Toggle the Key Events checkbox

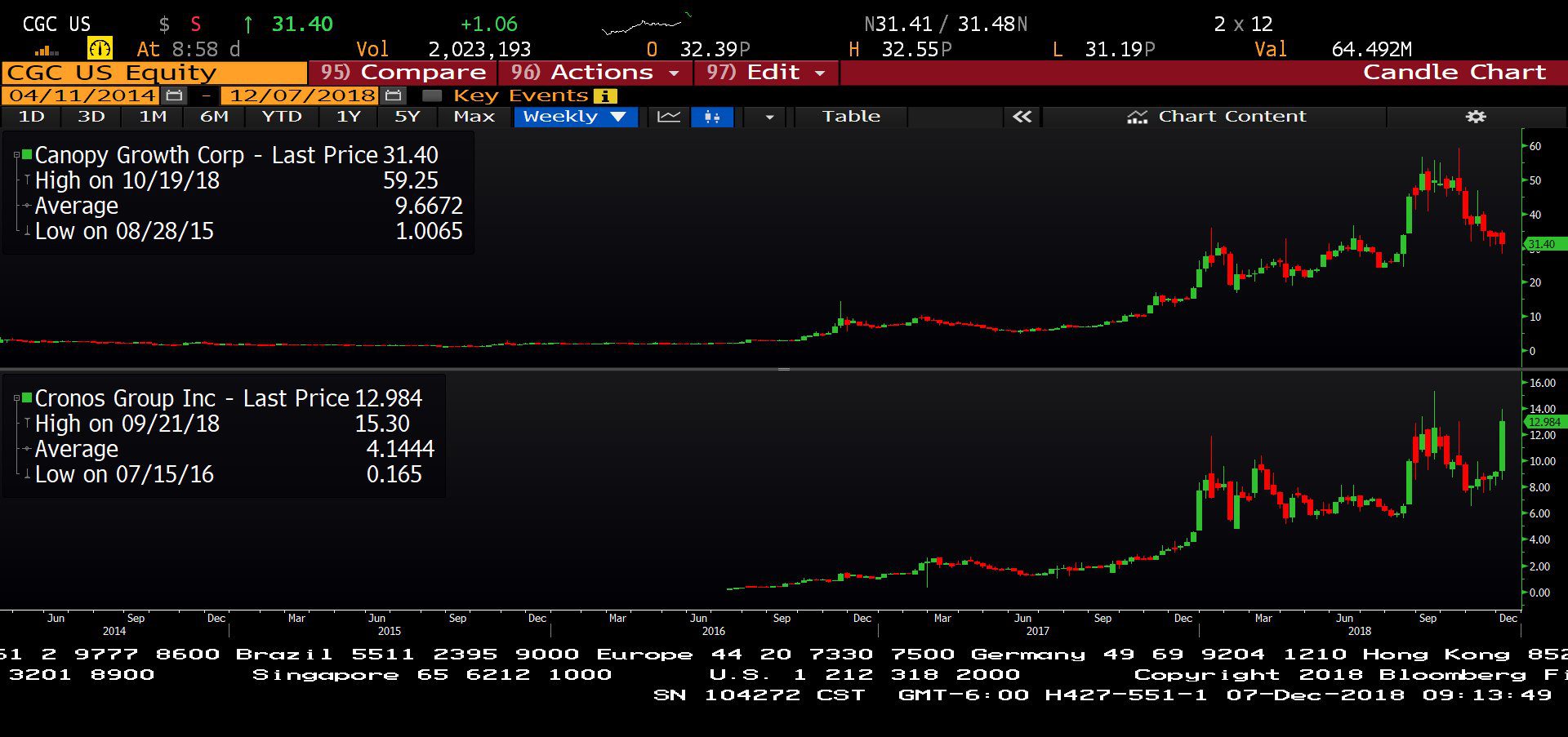click(x=432, y=96)
